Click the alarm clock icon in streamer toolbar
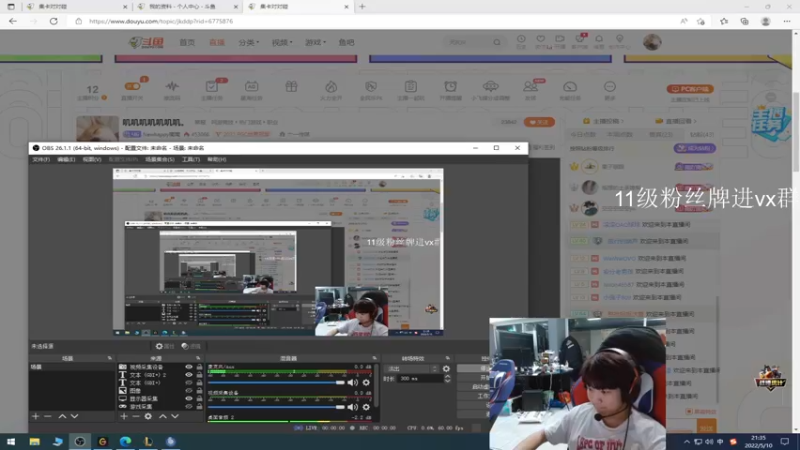The width and height of the screenshot is (800, 450). [x=451, y=86]
